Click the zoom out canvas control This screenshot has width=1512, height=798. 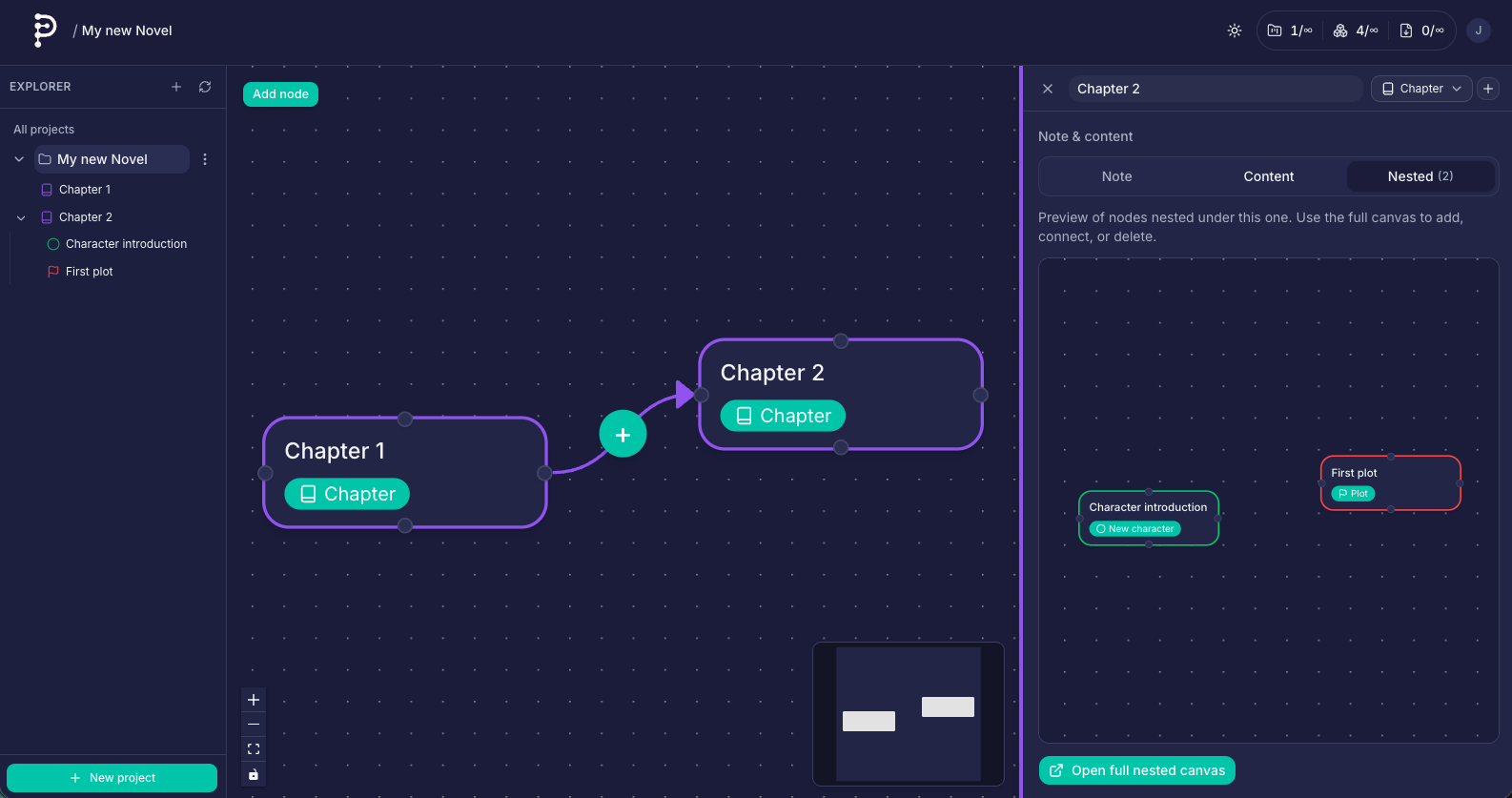click(254, 725)
